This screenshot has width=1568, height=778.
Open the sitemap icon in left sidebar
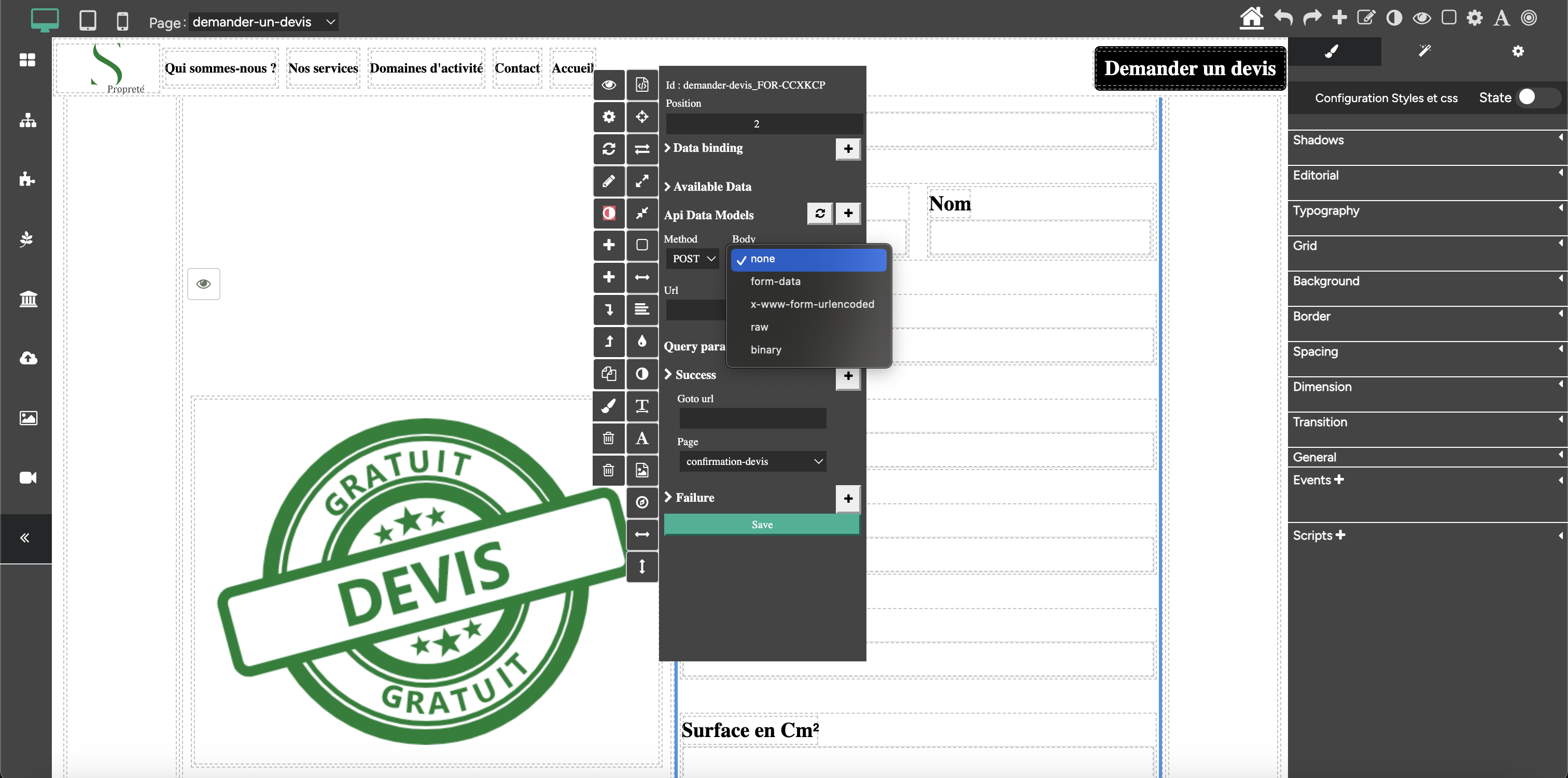point(27,120)
